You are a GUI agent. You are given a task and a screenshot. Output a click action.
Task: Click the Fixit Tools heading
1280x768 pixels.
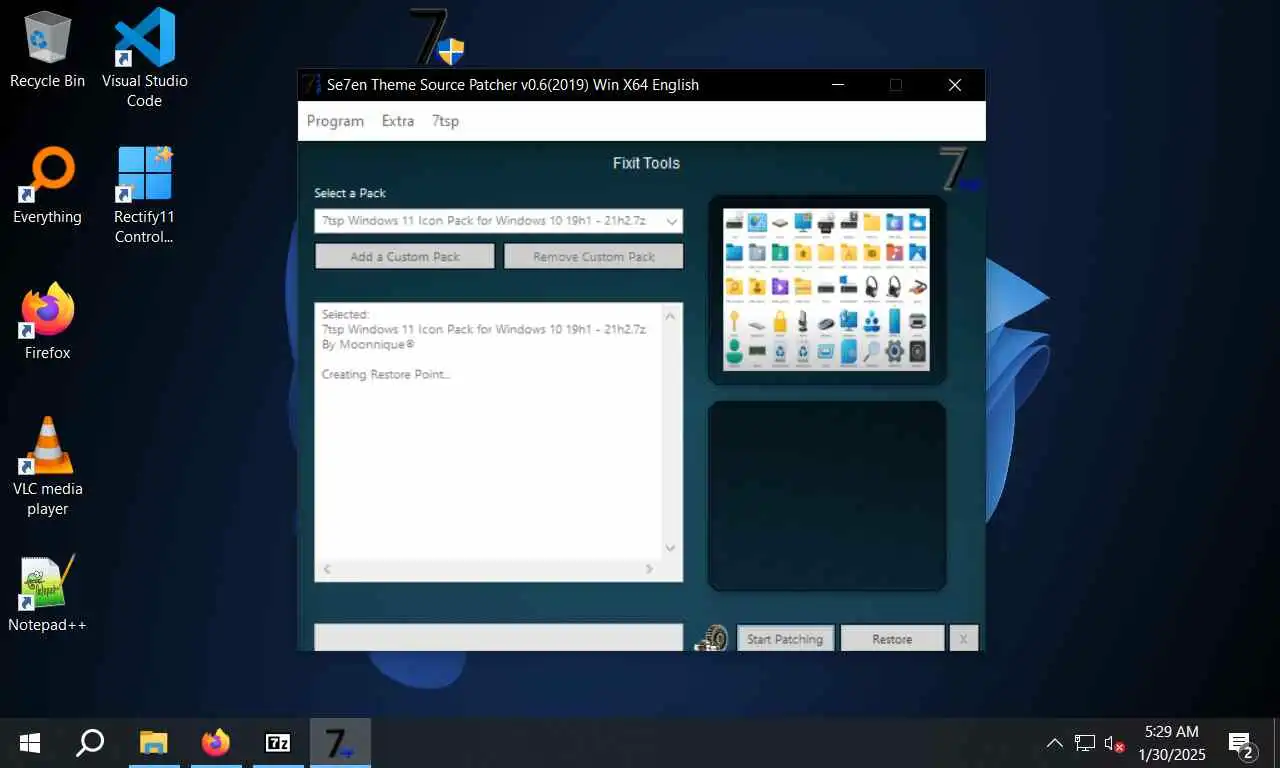click(646, 163)
